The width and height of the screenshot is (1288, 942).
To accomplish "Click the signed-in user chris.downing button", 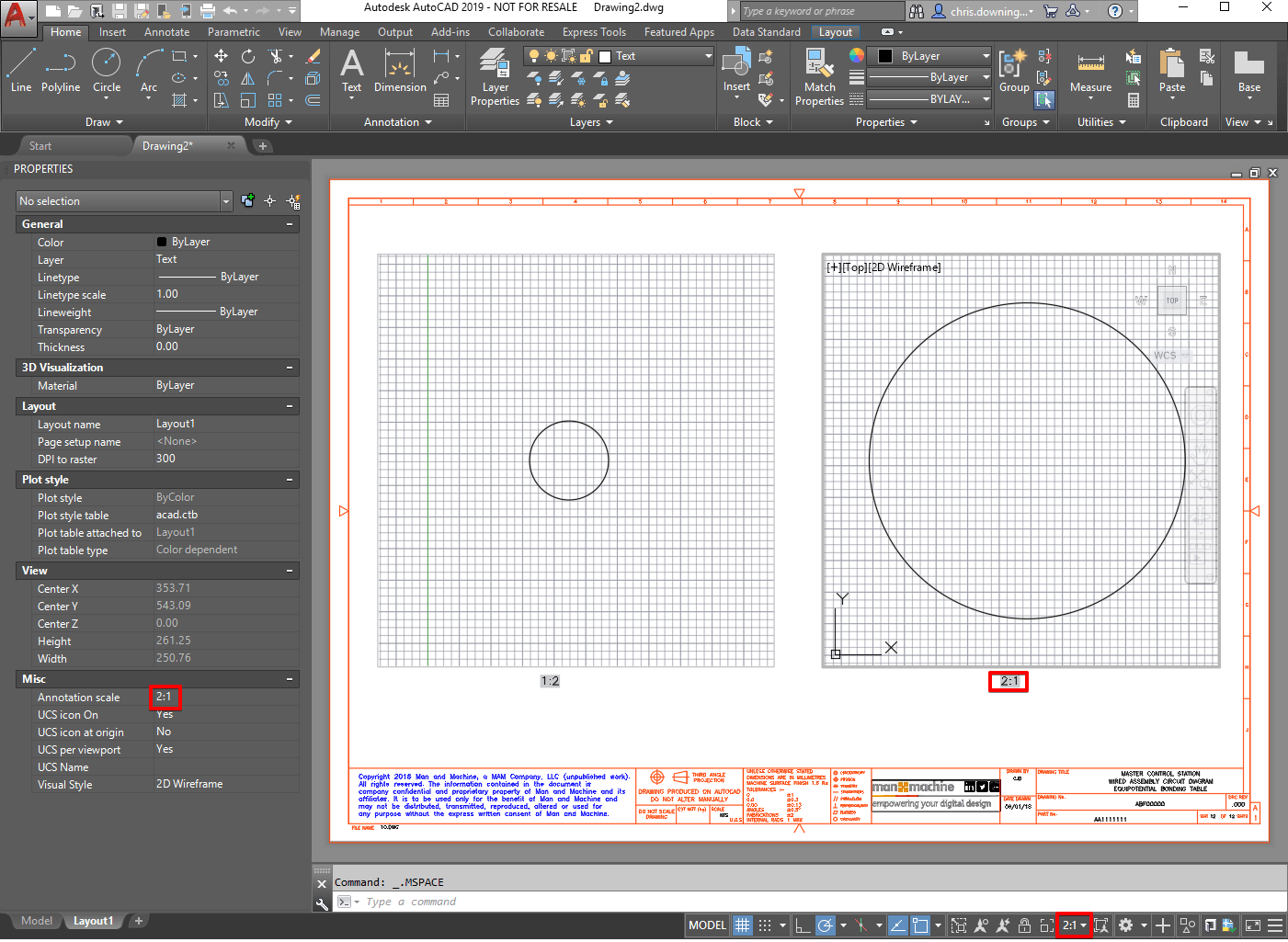I will click(x=983, y=11).
